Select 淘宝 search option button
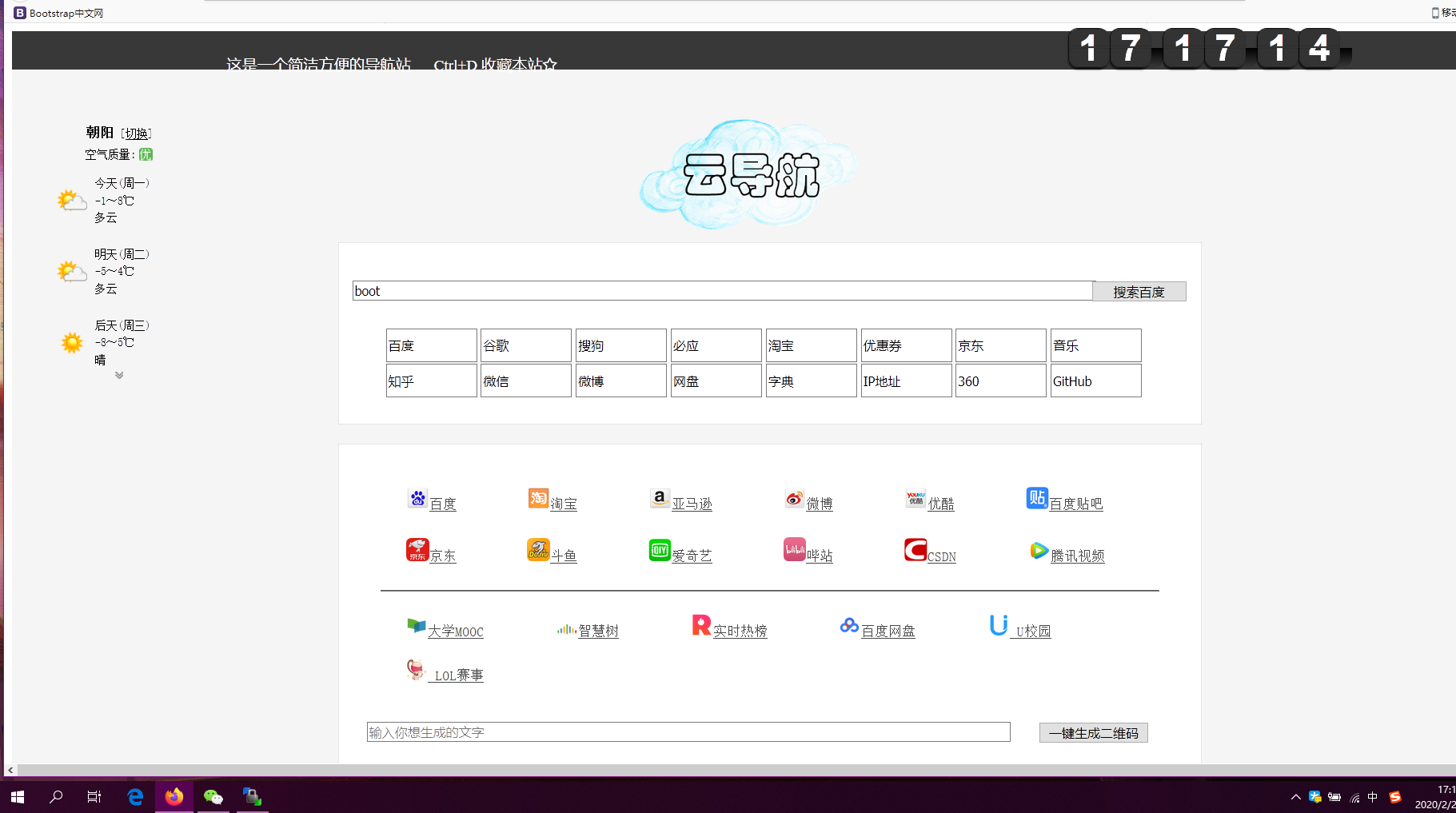 (812, 345)
